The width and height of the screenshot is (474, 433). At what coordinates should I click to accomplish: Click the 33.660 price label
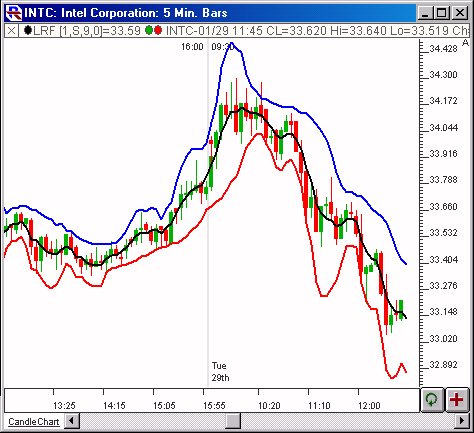(443, 207)
